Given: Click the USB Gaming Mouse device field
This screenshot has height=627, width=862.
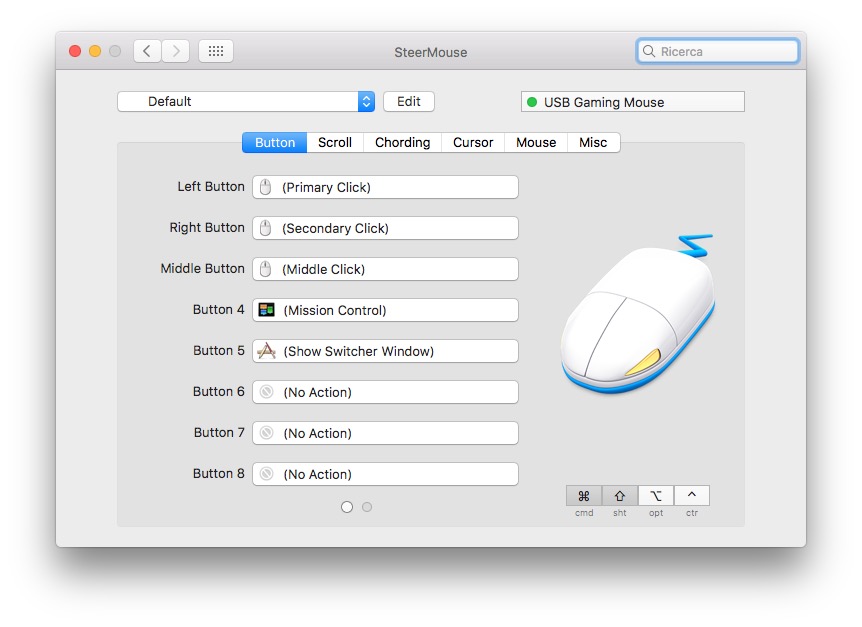Looking at the screenshot, I should click(633, 102).
